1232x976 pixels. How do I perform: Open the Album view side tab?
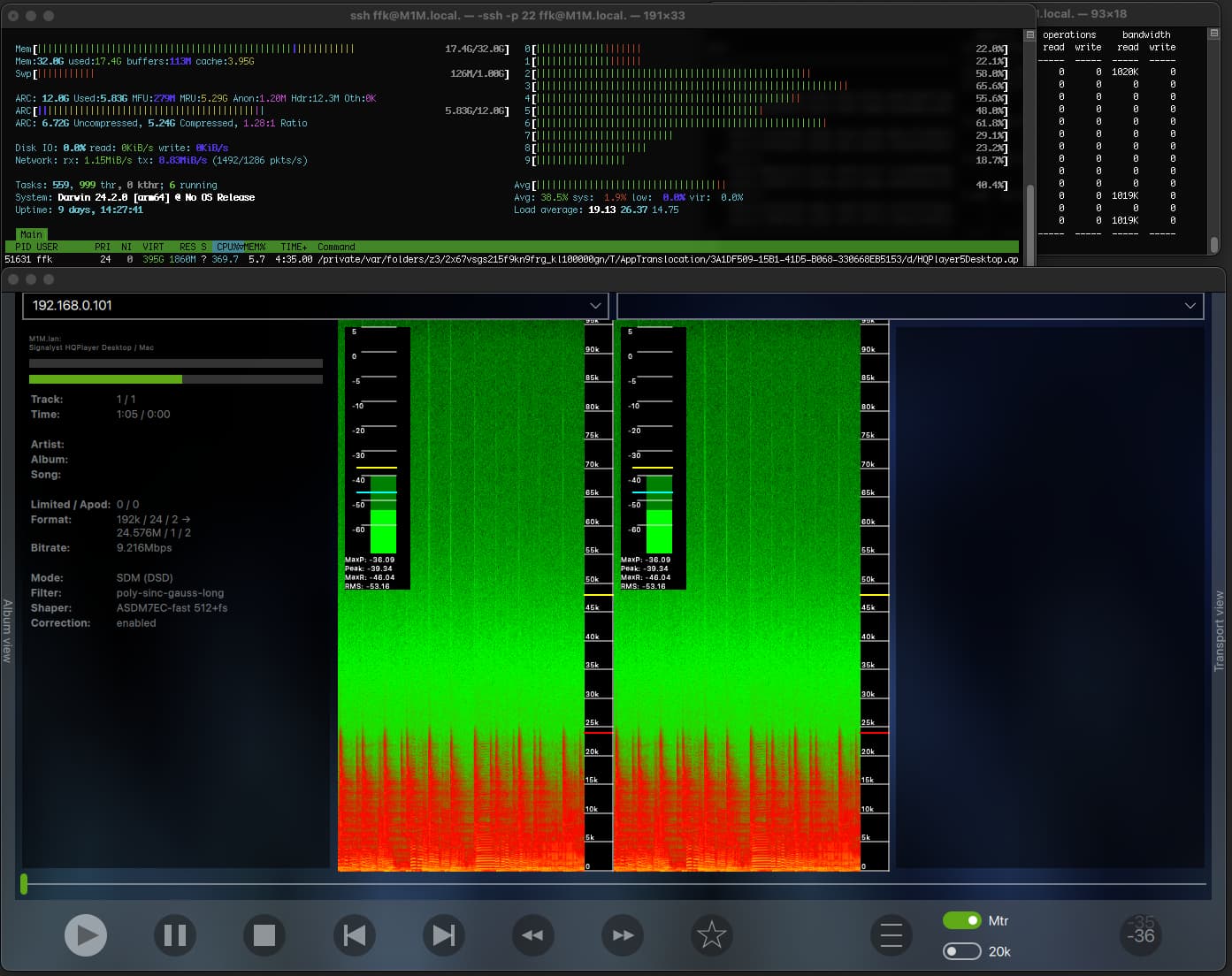[7, 630]
